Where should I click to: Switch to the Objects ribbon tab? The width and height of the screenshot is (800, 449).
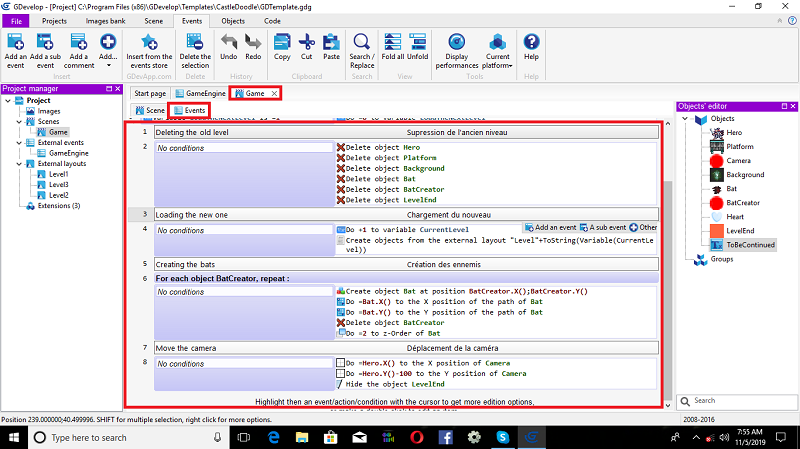(232, 20)
